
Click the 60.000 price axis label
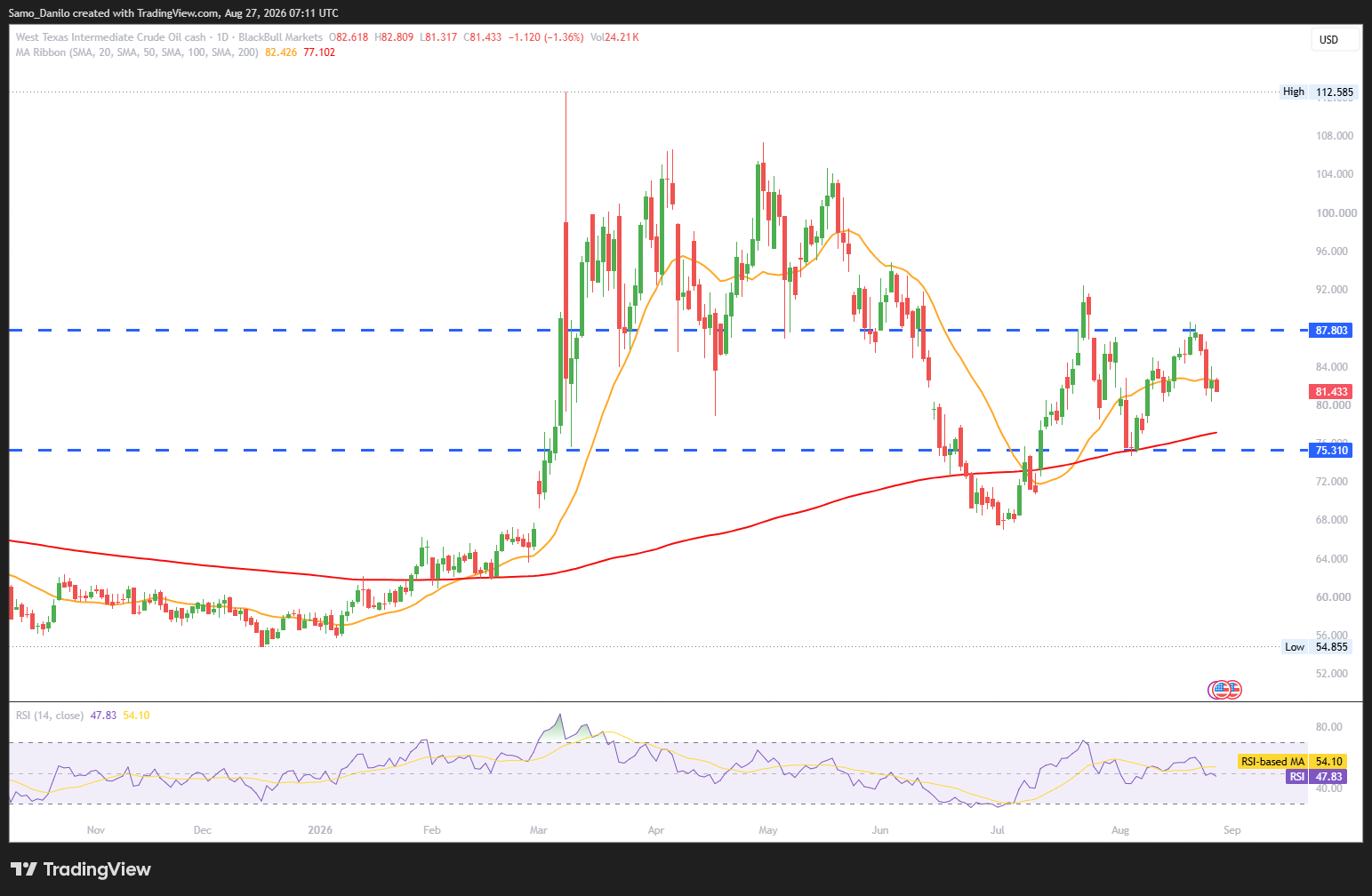[x=1332, y=597]
